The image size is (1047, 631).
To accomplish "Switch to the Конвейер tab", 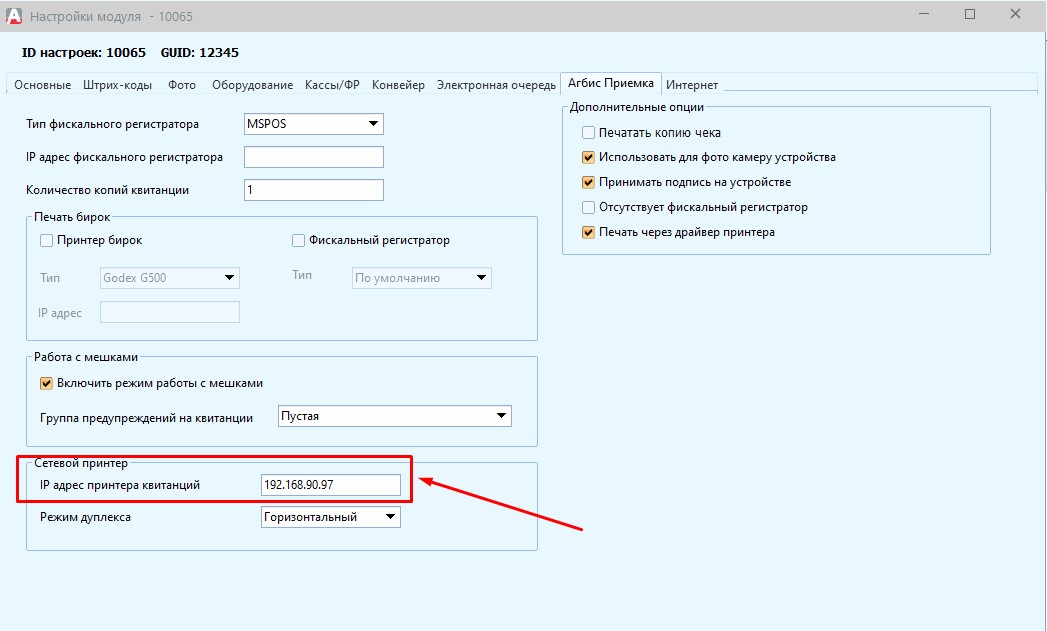I will coord(398,85).
